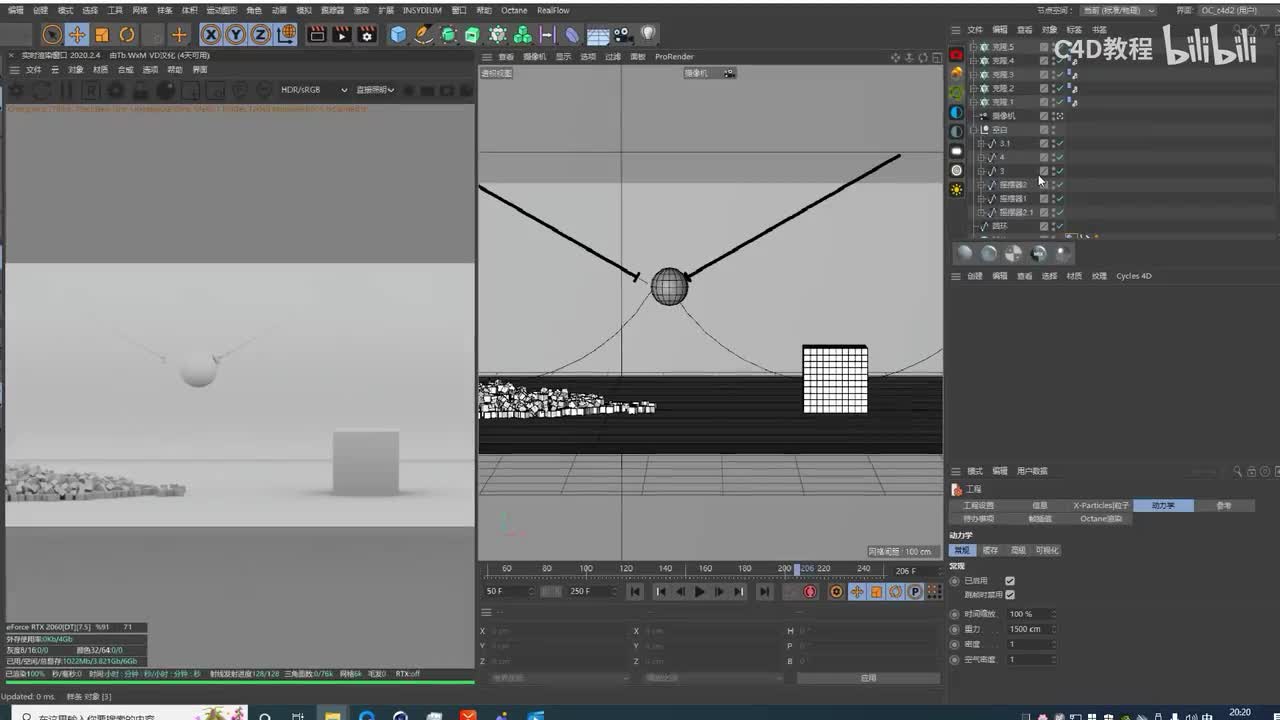Screen dimensions: 1280x720
Task: Switch to the 缓存 sub-tab
Action: point(990,550)
